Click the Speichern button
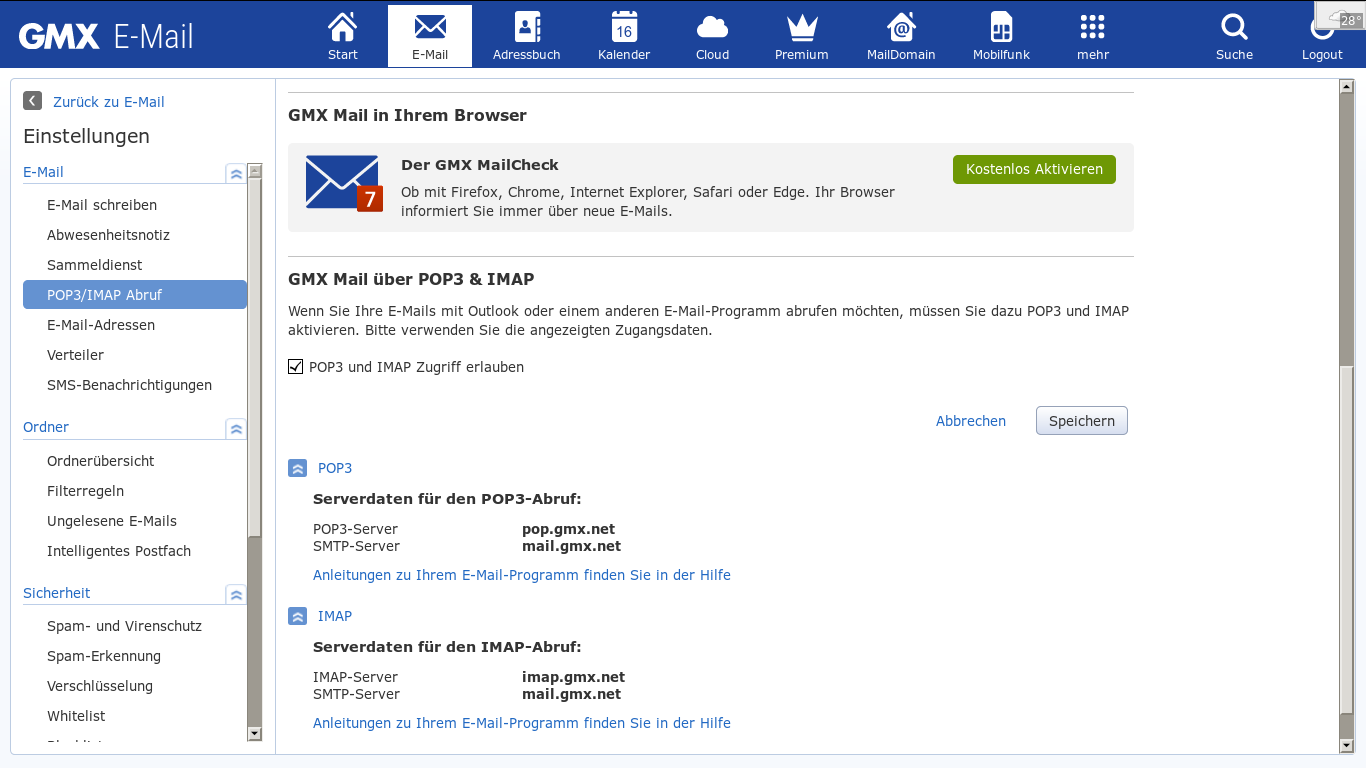The height and width of the screenshot is (768, 1366). [1082, 421]
